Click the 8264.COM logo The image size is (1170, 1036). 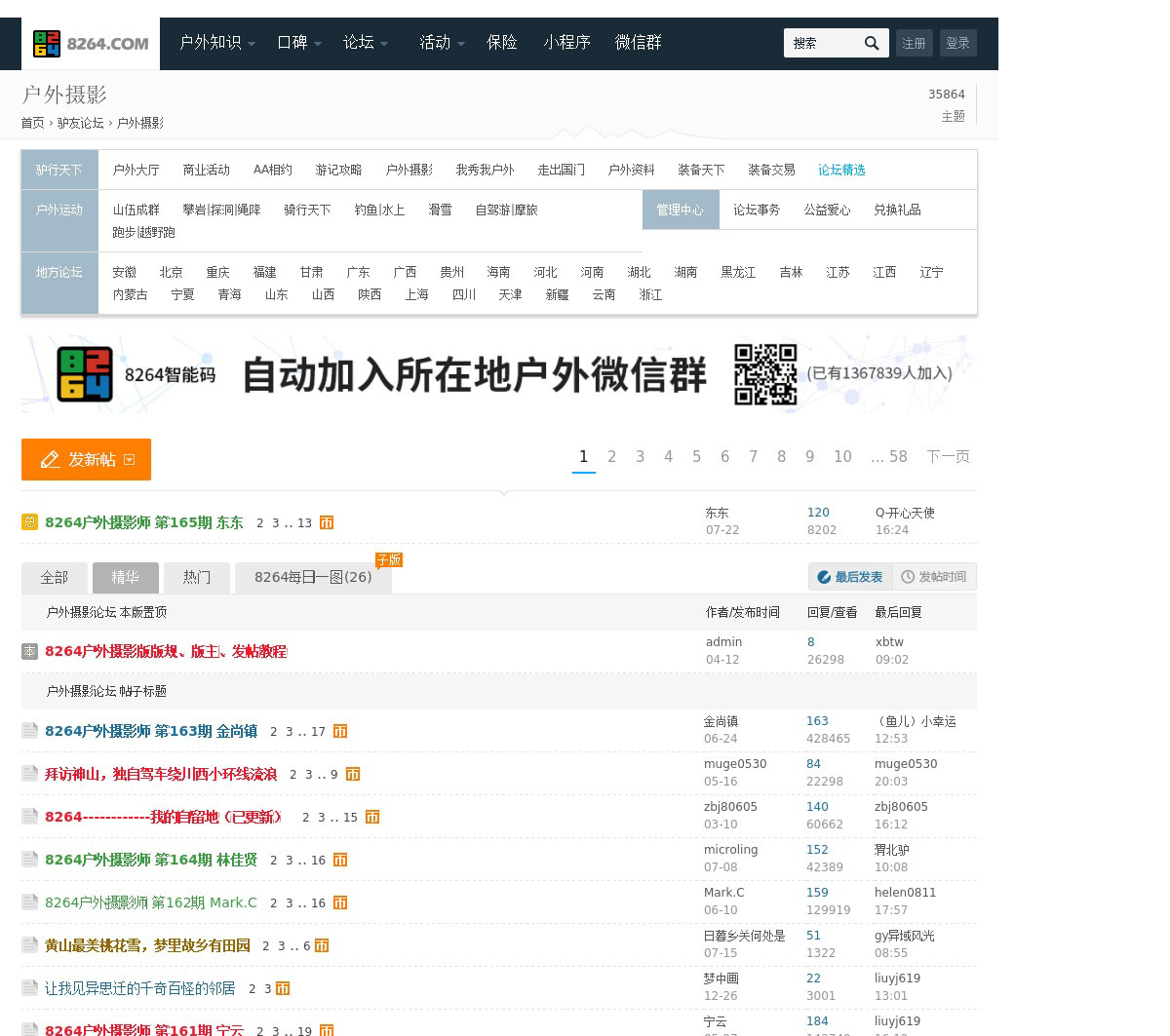(91, 44)
